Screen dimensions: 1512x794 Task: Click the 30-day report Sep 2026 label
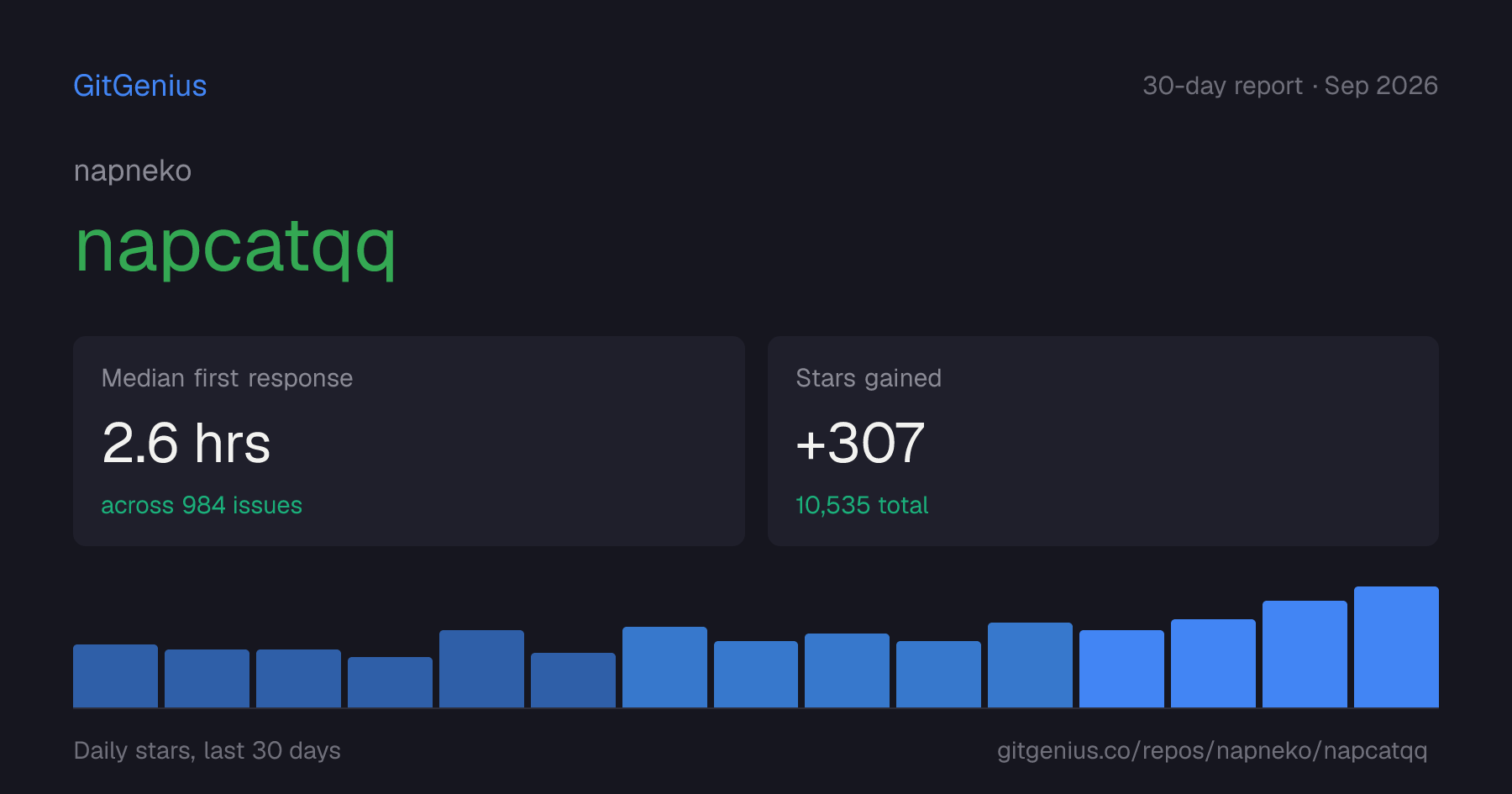(1289, 86)
